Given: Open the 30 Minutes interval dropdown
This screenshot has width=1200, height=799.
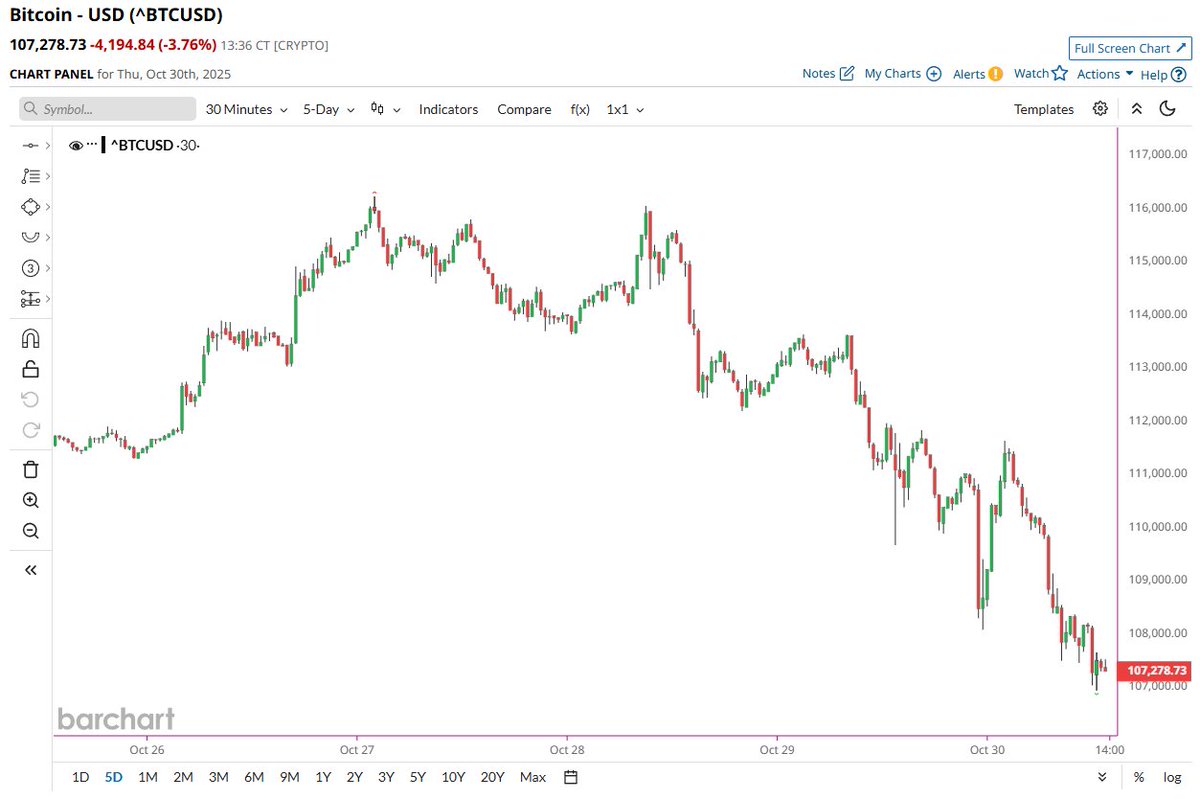Looking at the screenshot, I should tap(240, 109).
